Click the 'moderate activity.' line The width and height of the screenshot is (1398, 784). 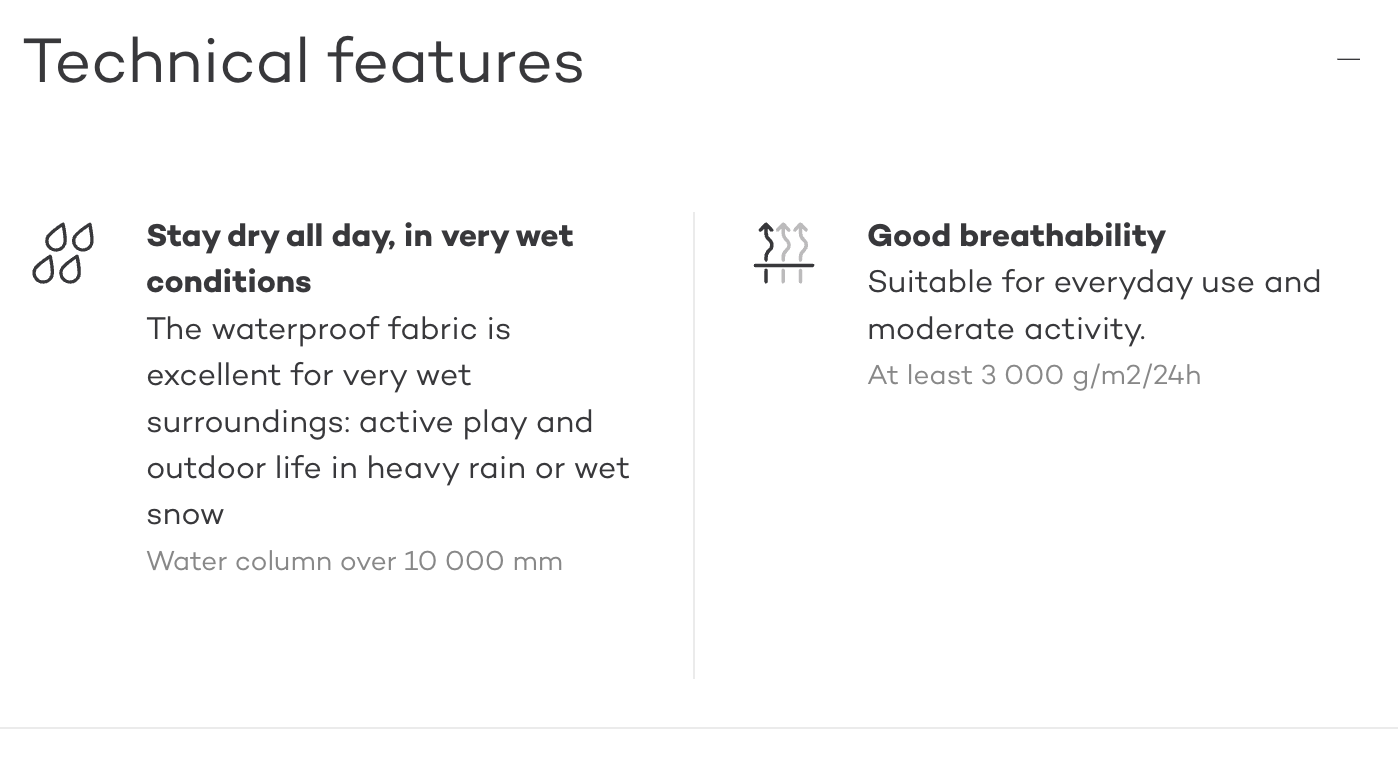[1006, 329]
